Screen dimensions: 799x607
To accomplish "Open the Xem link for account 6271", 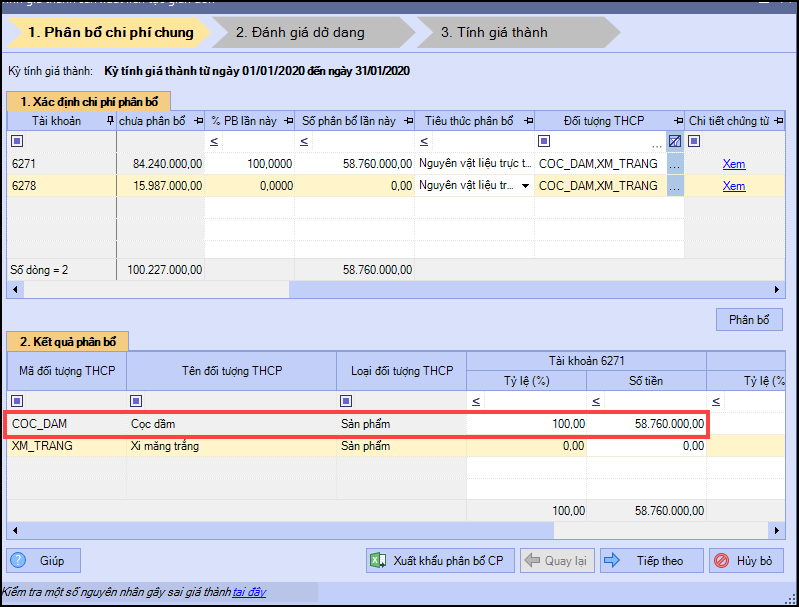I will pyautogui.click(x=734, y=164).
